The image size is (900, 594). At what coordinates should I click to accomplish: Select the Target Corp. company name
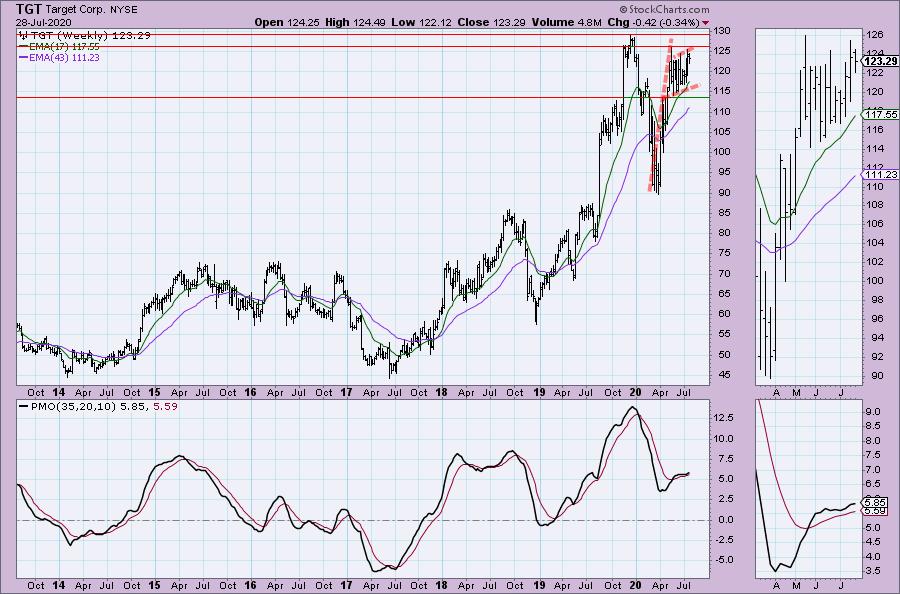pyautogui.click(x=75, y=10)
